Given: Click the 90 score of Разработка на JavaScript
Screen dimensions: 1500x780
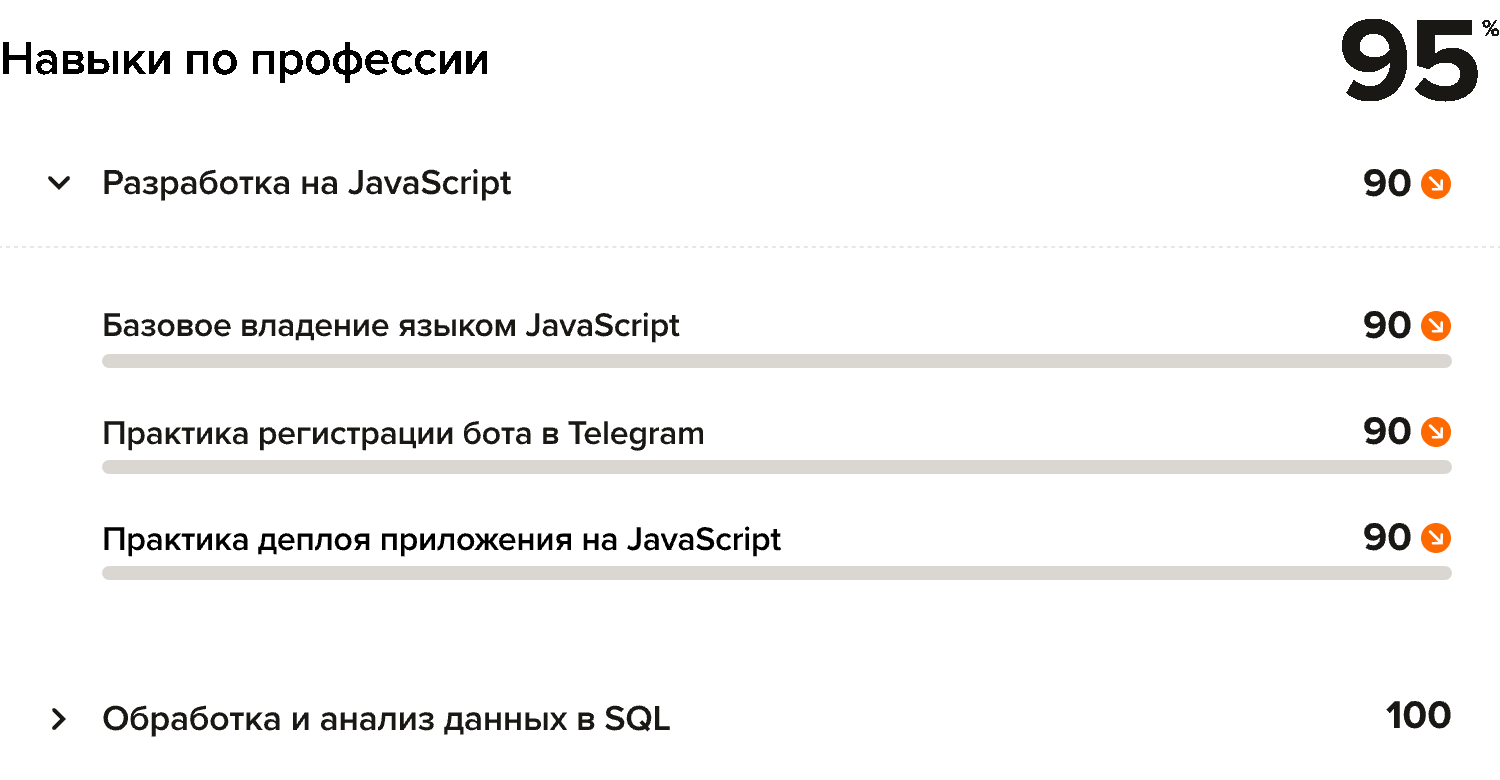Looking at the screenshot, I should [x=1387, y=184].
